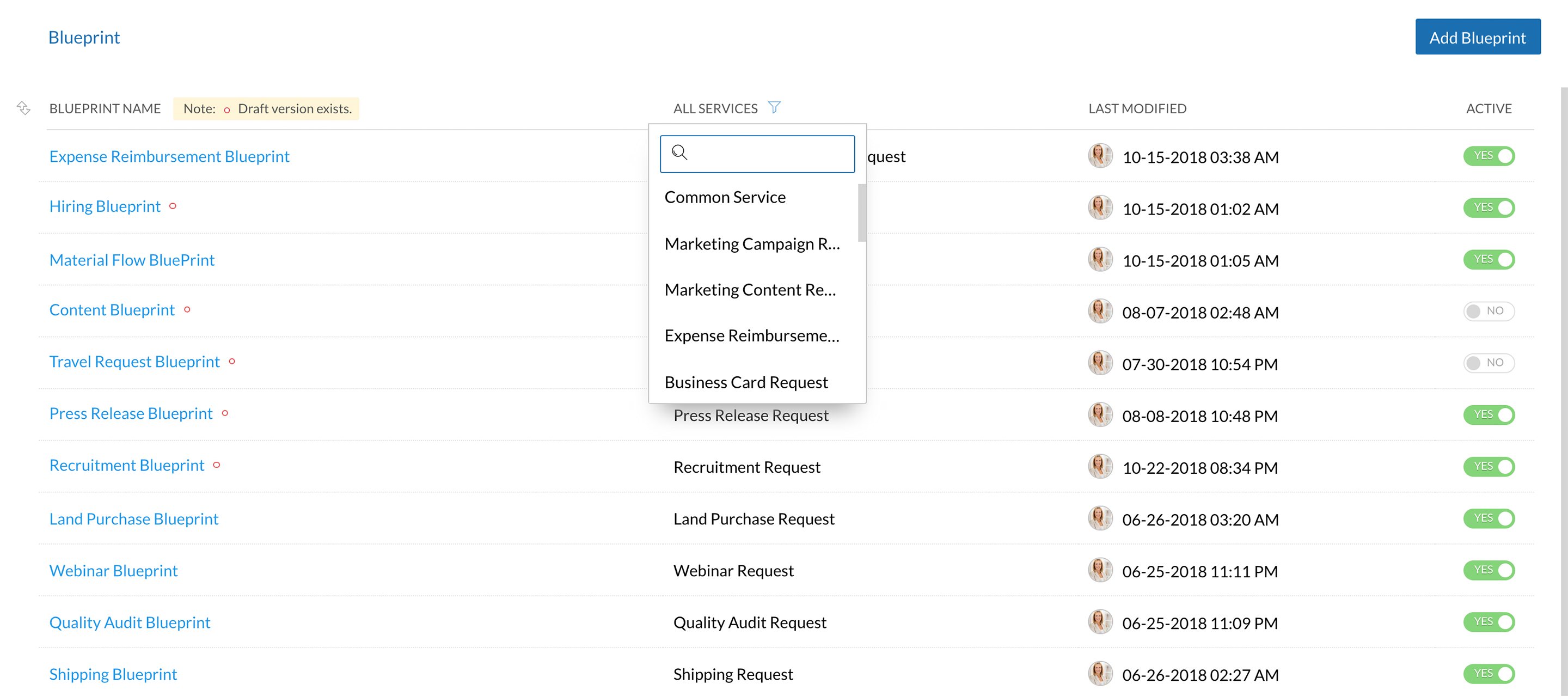
Task: Disable the Expense Reimbursement Blueprint active toggle
Action: point(1489,156)
